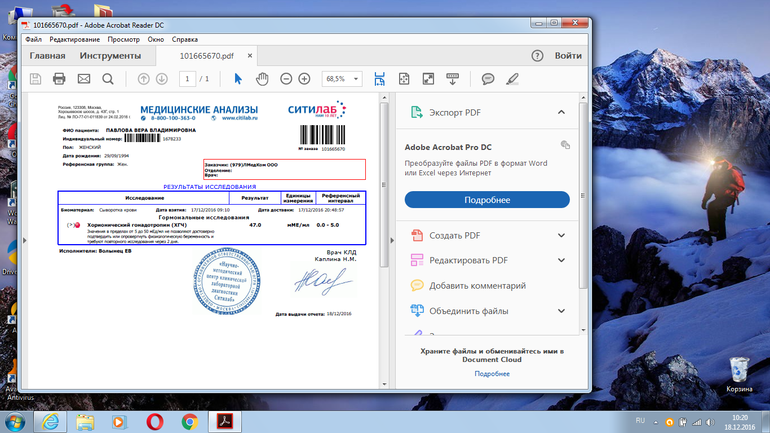
Task: Activate the Hand pan tool
Action: pos(262,78)
